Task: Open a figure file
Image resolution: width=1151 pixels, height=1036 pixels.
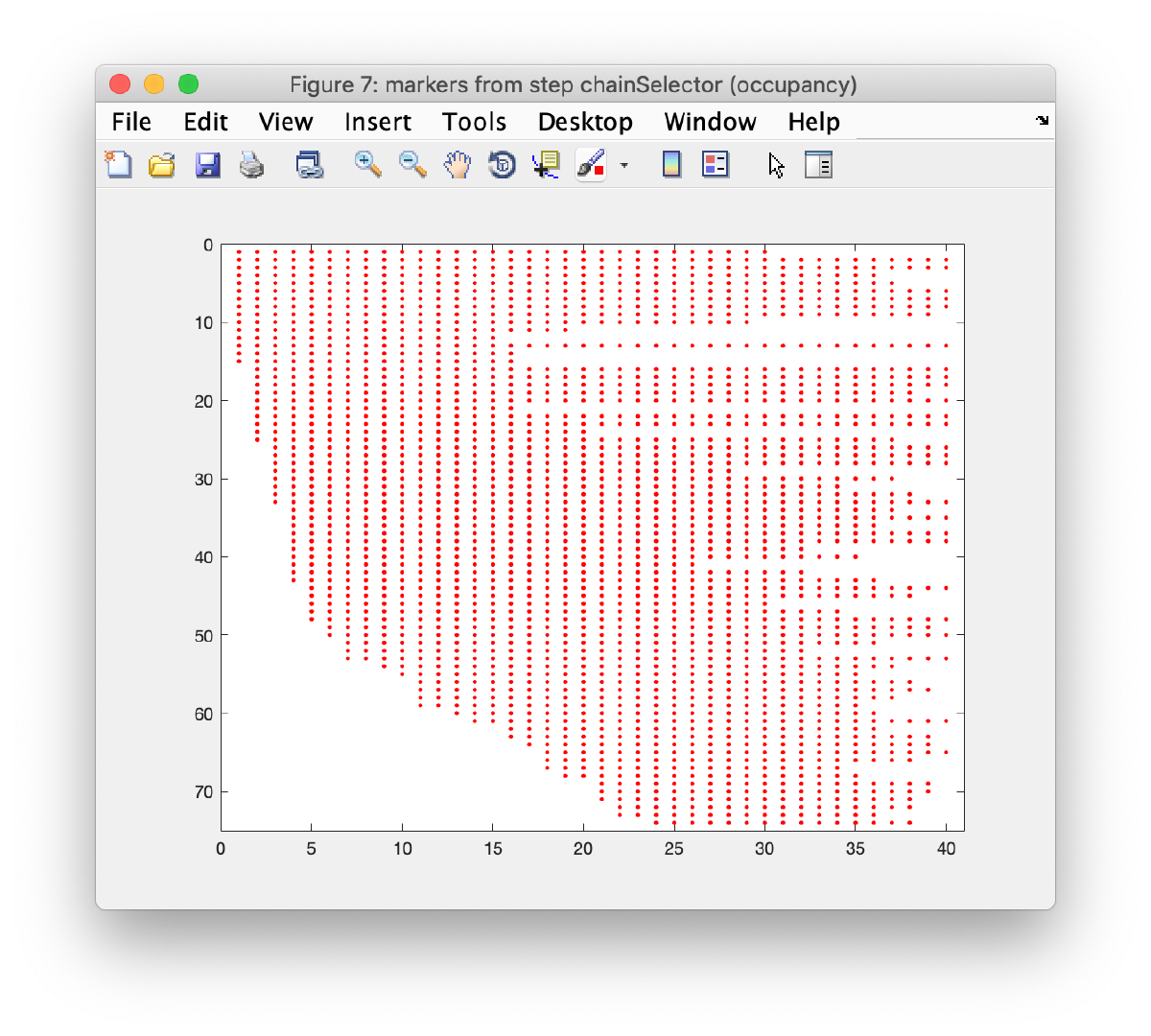Action: click(x=161, y=164)
